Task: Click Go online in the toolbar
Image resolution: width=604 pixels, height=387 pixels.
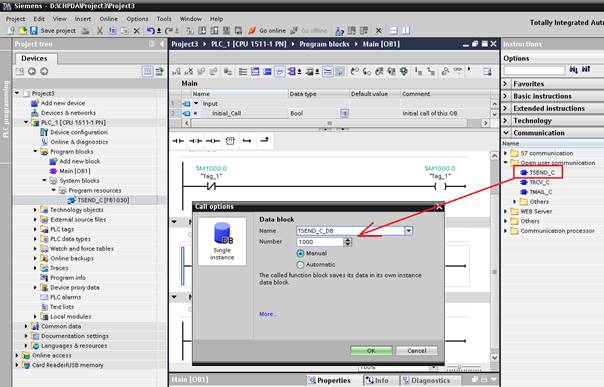Action: tap(267, 30)
